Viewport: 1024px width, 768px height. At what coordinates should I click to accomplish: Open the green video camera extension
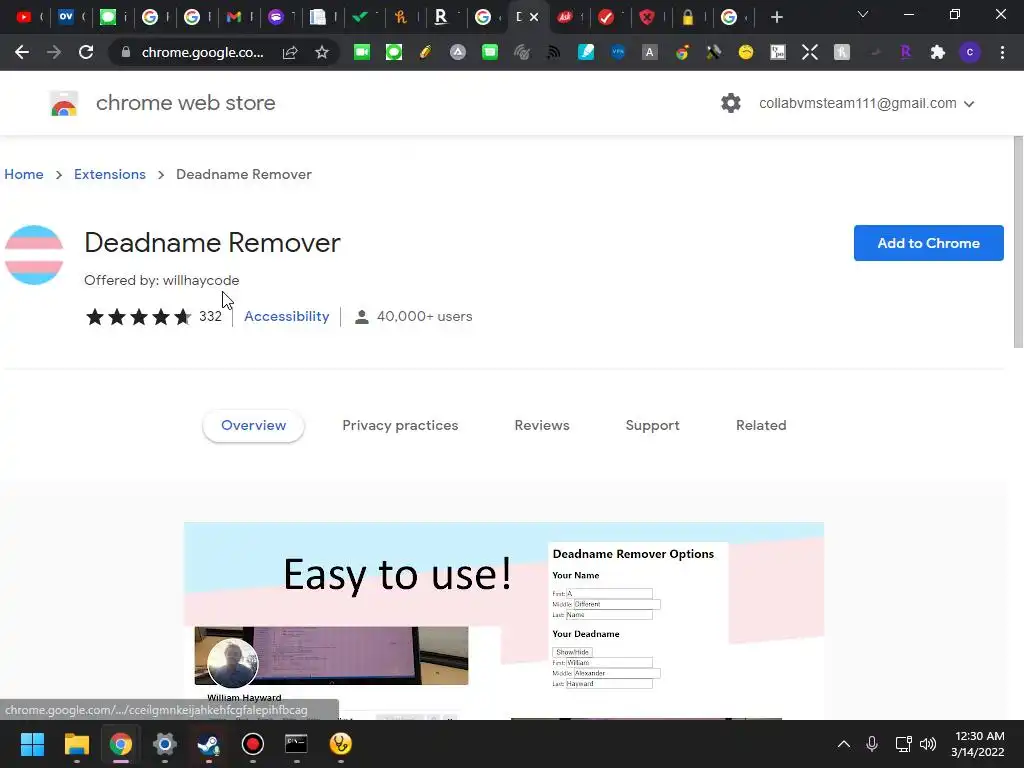362,52
